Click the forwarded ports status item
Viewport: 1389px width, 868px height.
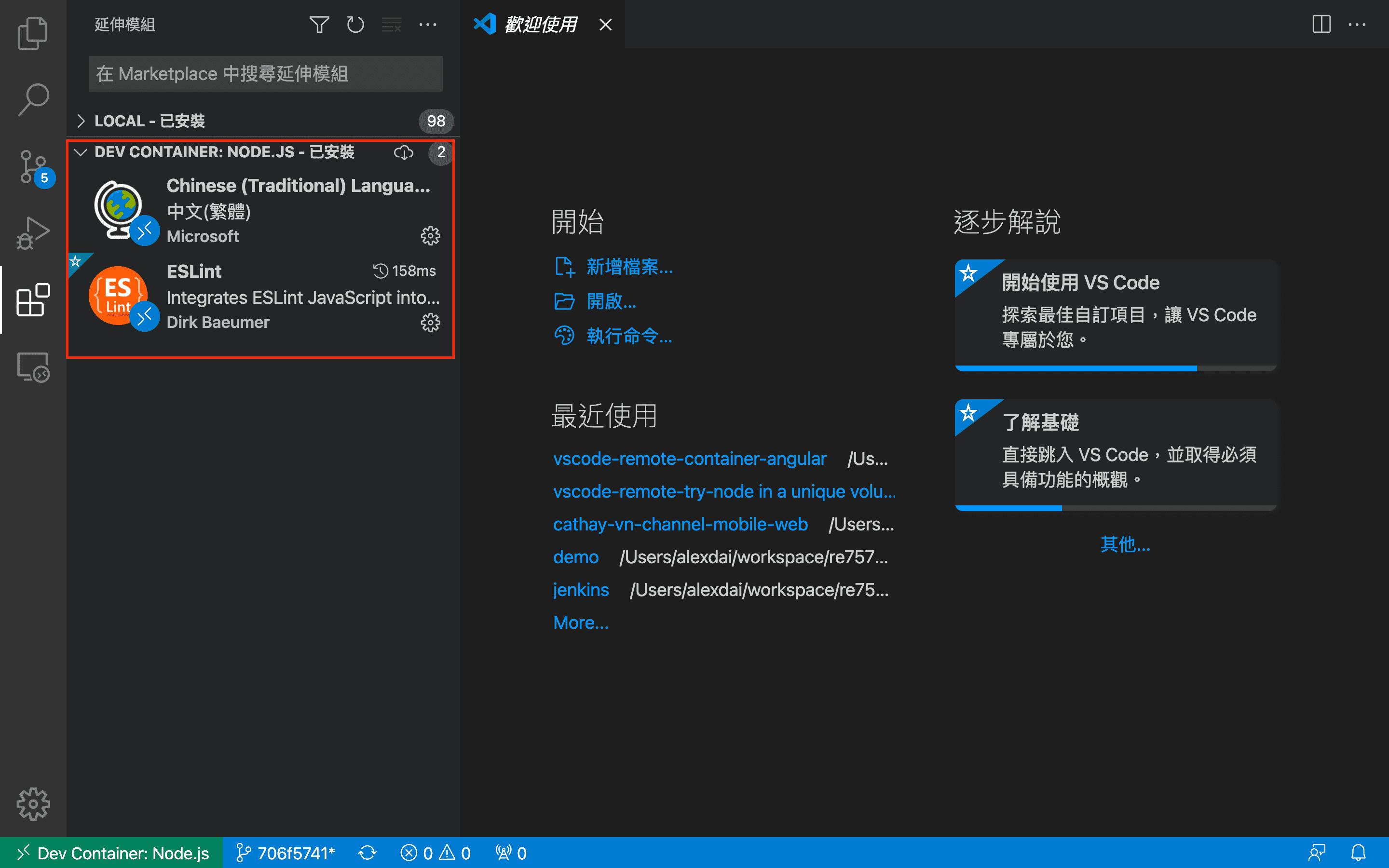(511, 853)
